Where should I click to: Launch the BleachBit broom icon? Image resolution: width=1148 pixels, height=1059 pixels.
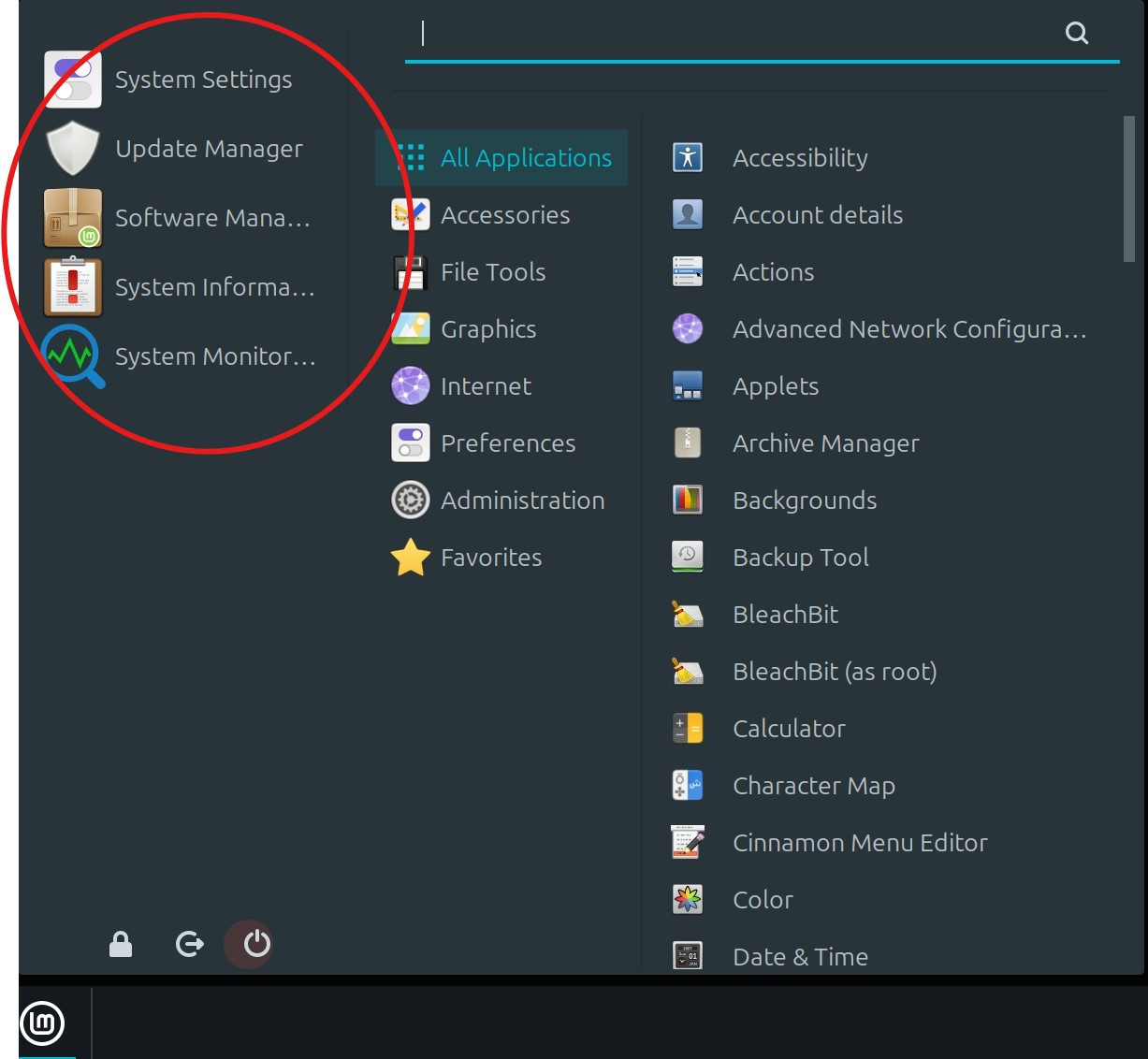[688, 614]
